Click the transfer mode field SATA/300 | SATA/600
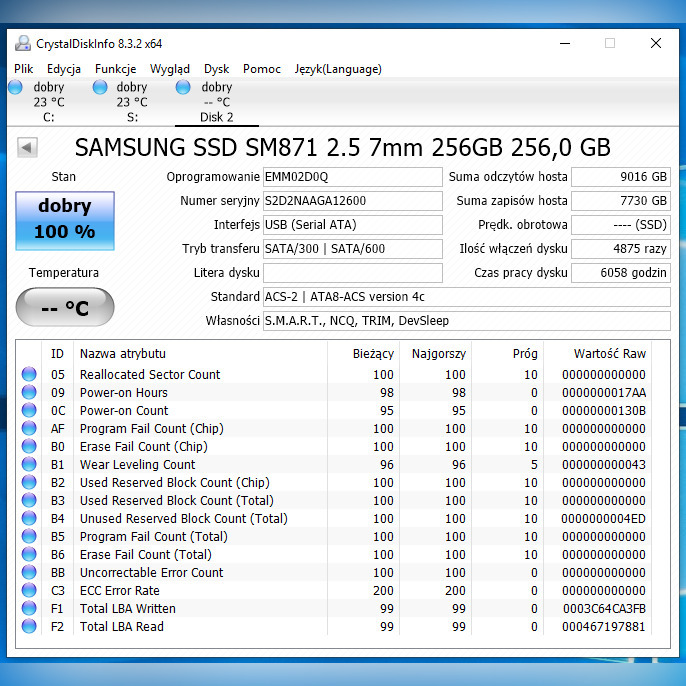The width and height of the screenshot is (686, 686). coord(352,249)
